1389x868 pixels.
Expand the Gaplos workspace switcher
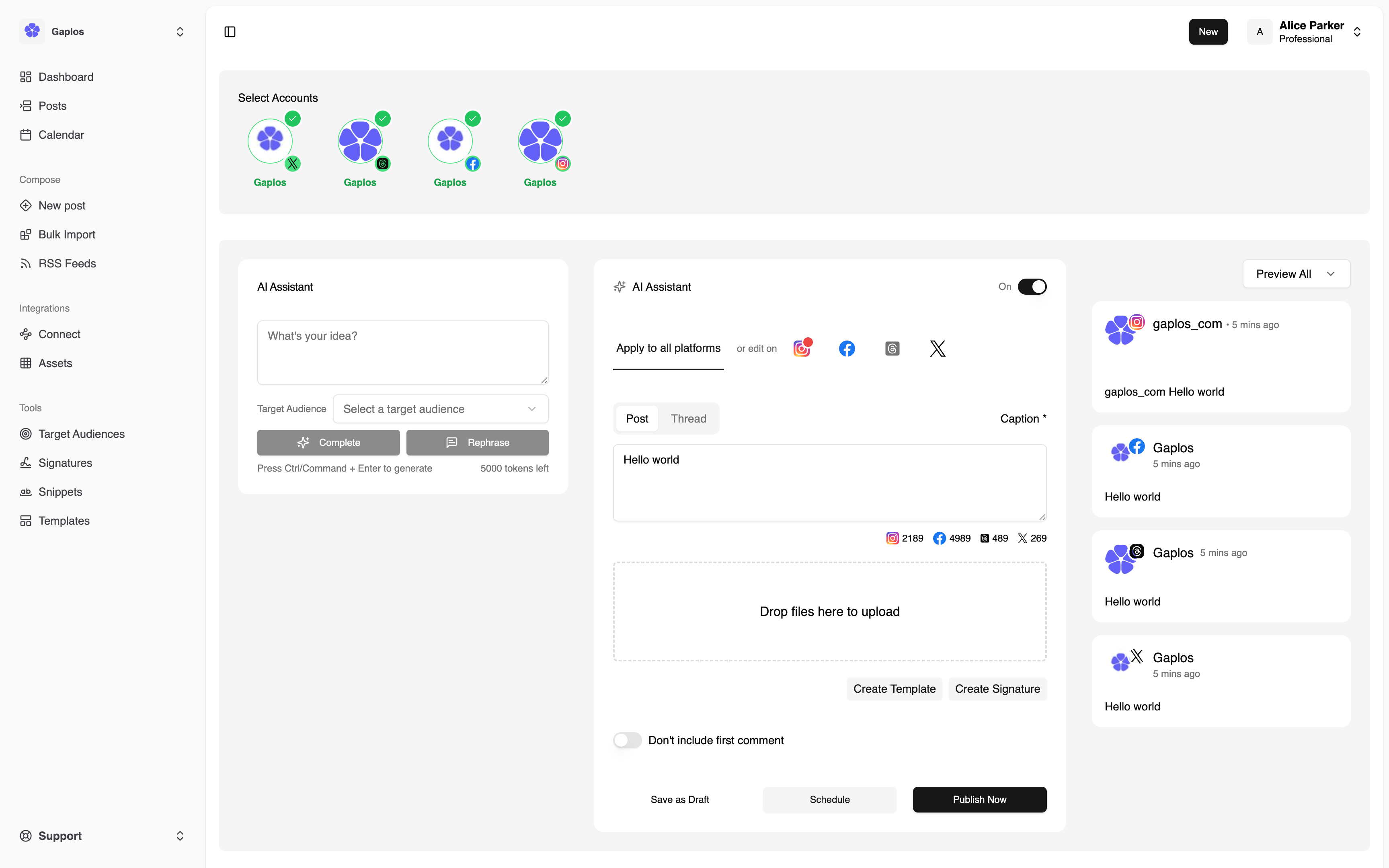pyautogui.click(x=103, y=32)
